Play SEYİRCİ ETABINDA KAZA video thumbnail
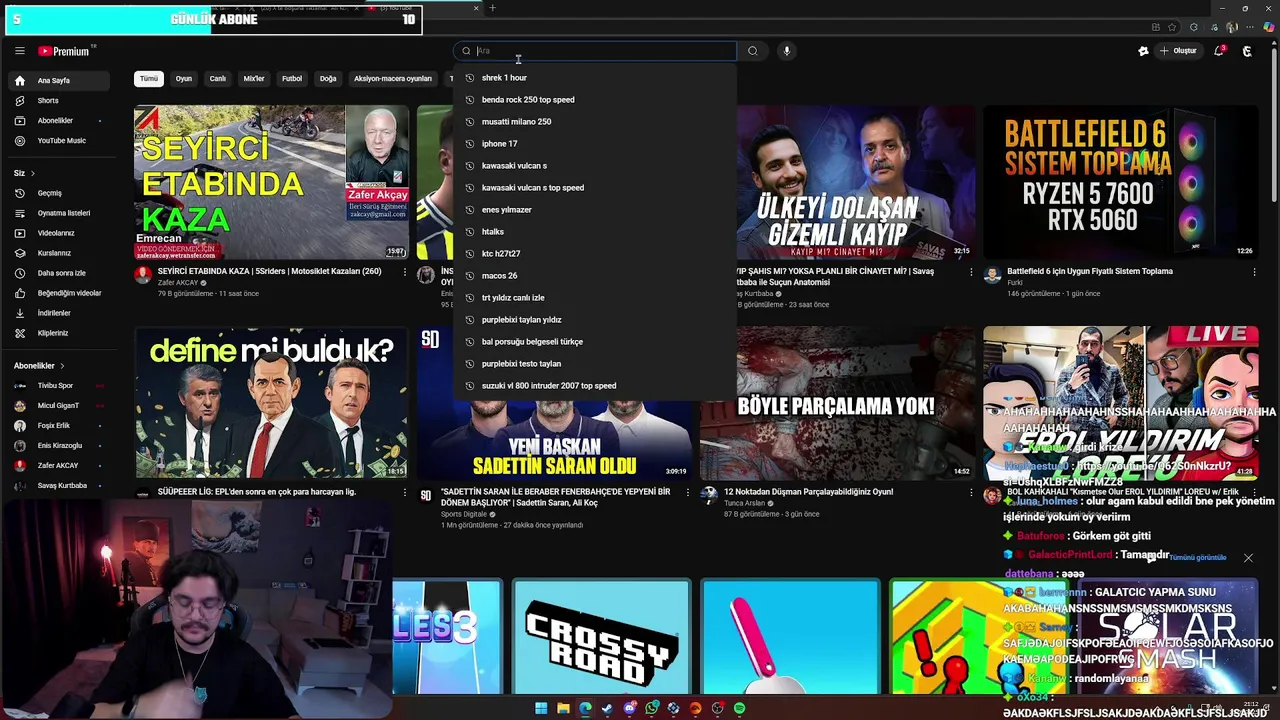Image resolution: width=1280 pixels, height=720 pixels. click(271, 182)
